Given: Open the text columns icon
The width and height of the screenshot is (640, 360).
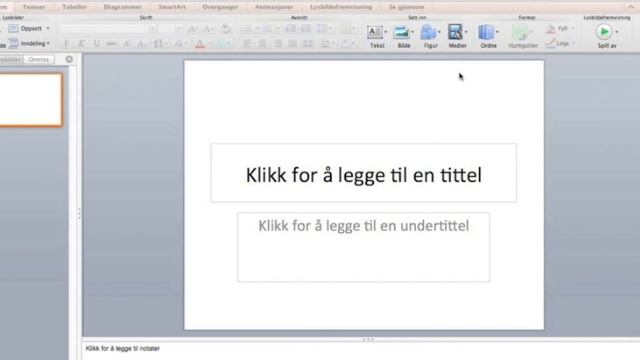Looking at the screenshot, I should point(346,29).
